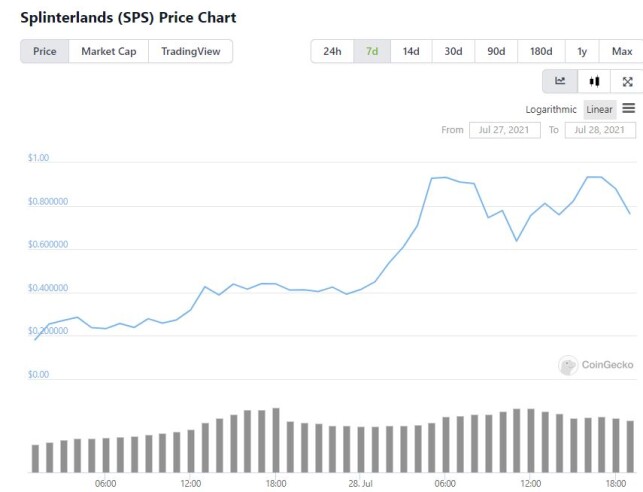Switch to the Market Cap tab
Screen dimensions: 643x492
[x=109, y=51]
